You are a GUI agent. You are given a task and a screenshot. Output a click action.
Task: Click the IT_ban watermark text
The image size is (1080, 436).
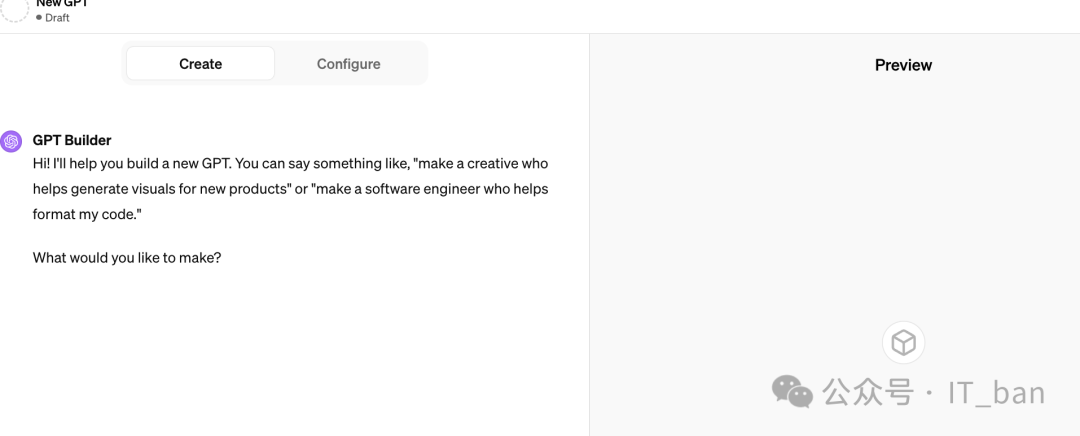tap(996, 392)
